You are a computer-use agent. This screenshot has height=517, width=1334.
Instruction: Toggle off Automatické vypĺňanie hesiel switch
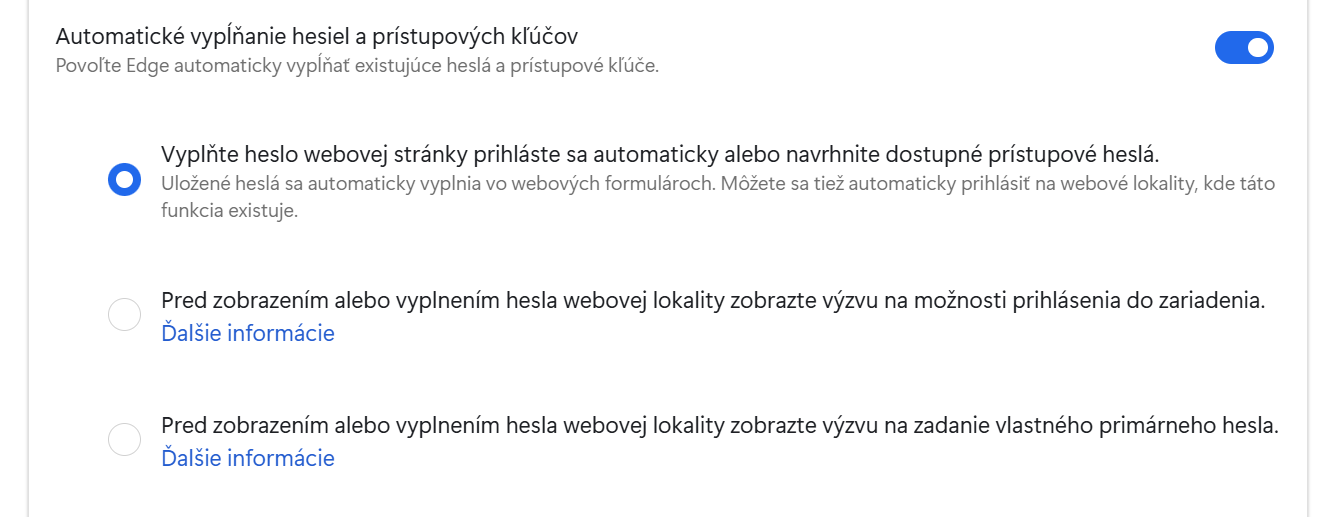coord(1243,47)
